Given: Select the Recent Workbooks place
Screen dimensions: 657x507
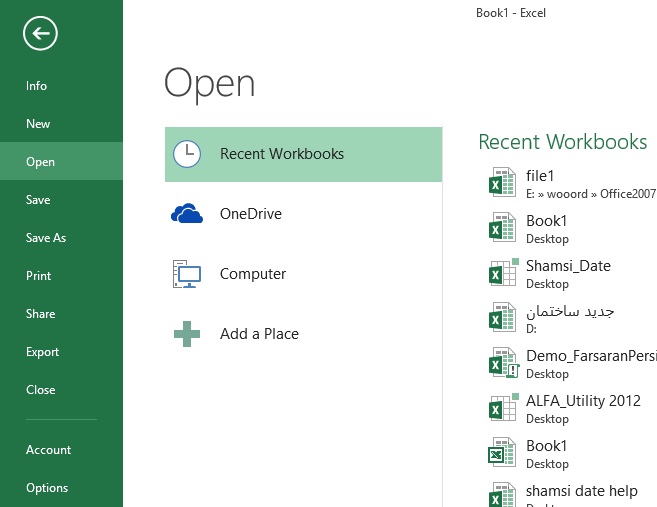Looking at the screenshot, I should (x=303, y=154).
